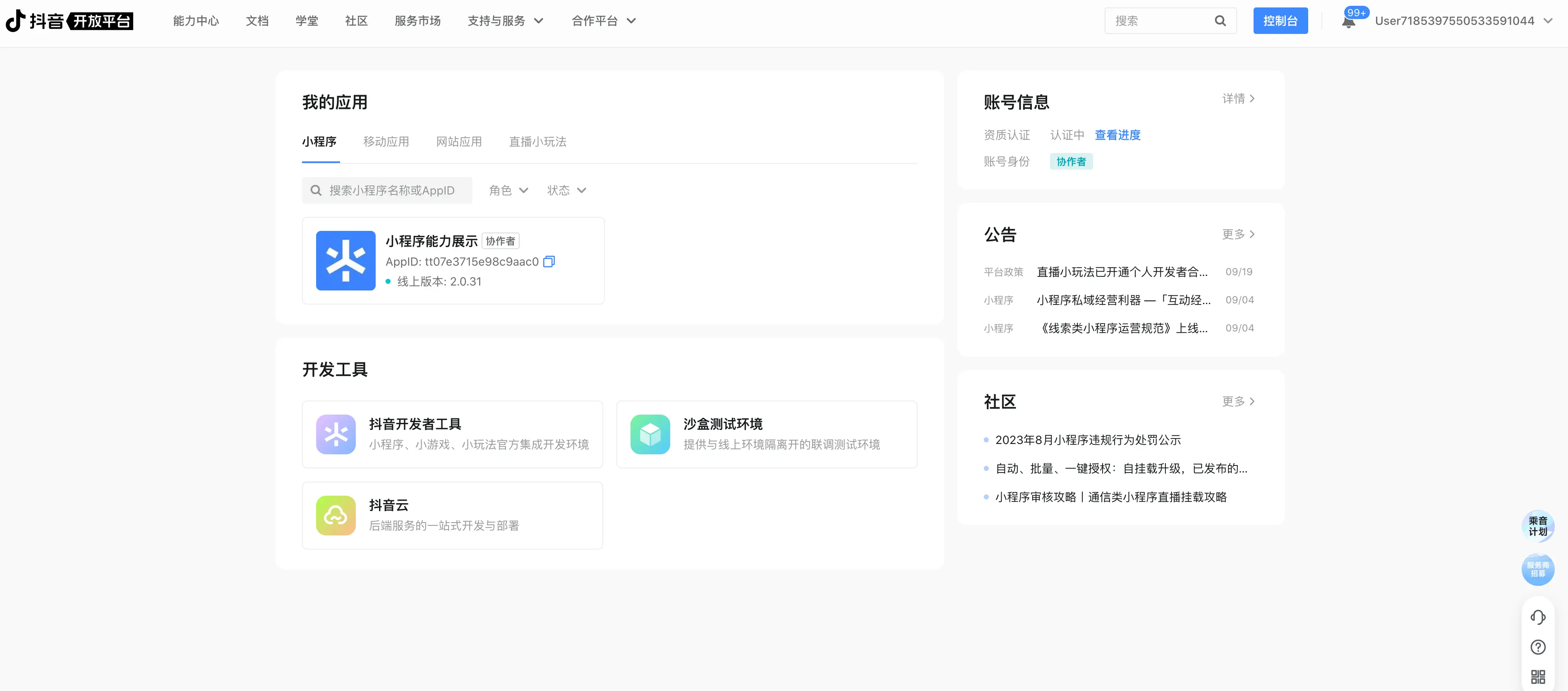Click the 查看进度 link
This screenshot has height=691, width=1568.
(x=1117, y=134)
